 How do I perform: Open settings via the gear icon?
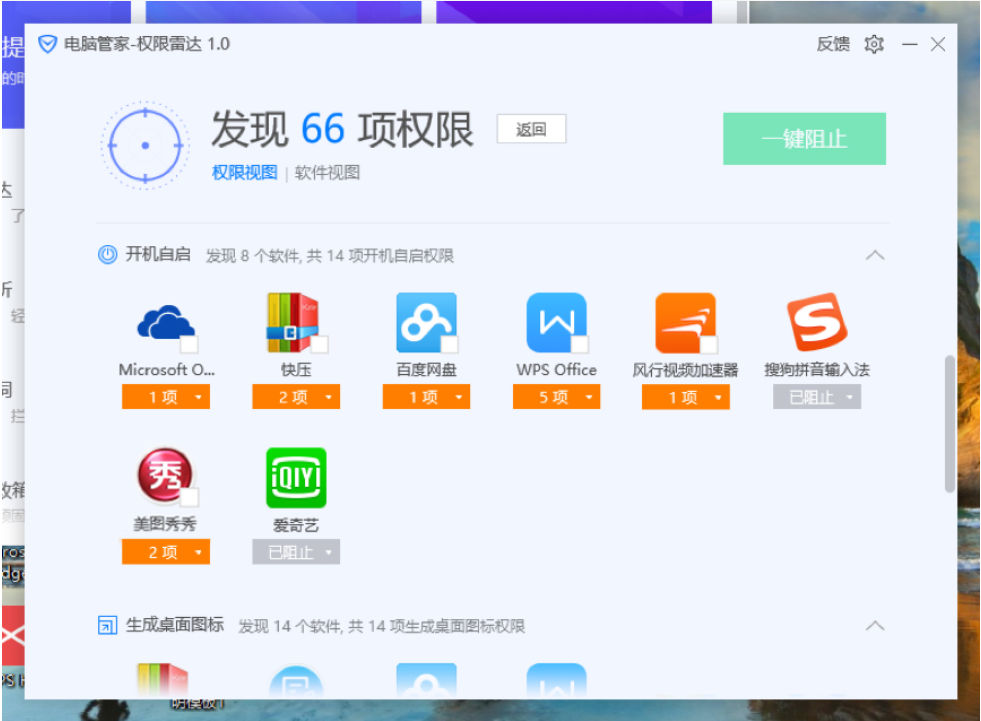(874, 44)
